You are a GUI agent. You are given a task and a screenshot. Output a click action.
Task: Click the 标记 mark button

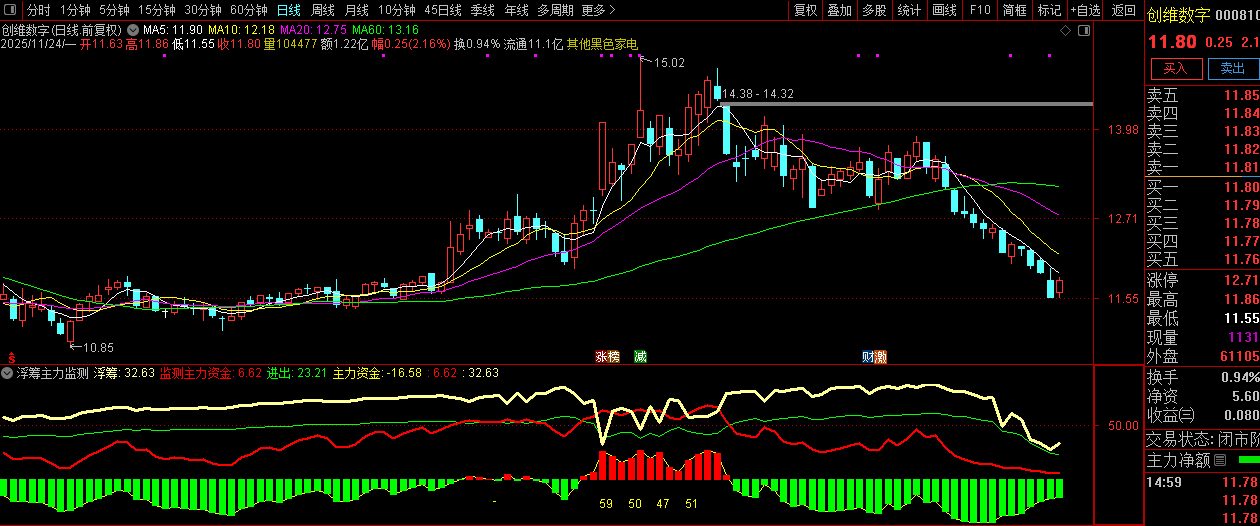pyautogui.click(x=1049, y=10)
